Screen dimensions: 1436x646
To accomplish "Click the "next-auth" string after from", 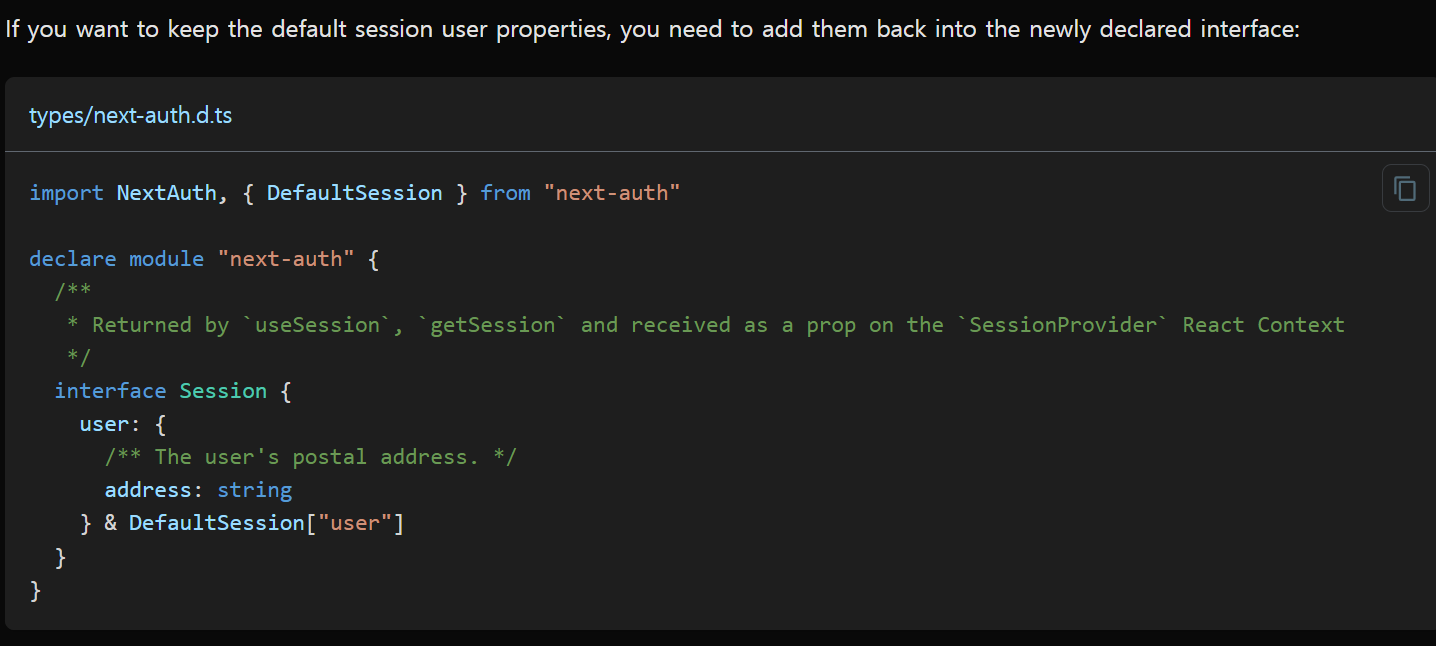I will (x=612, y=193).
